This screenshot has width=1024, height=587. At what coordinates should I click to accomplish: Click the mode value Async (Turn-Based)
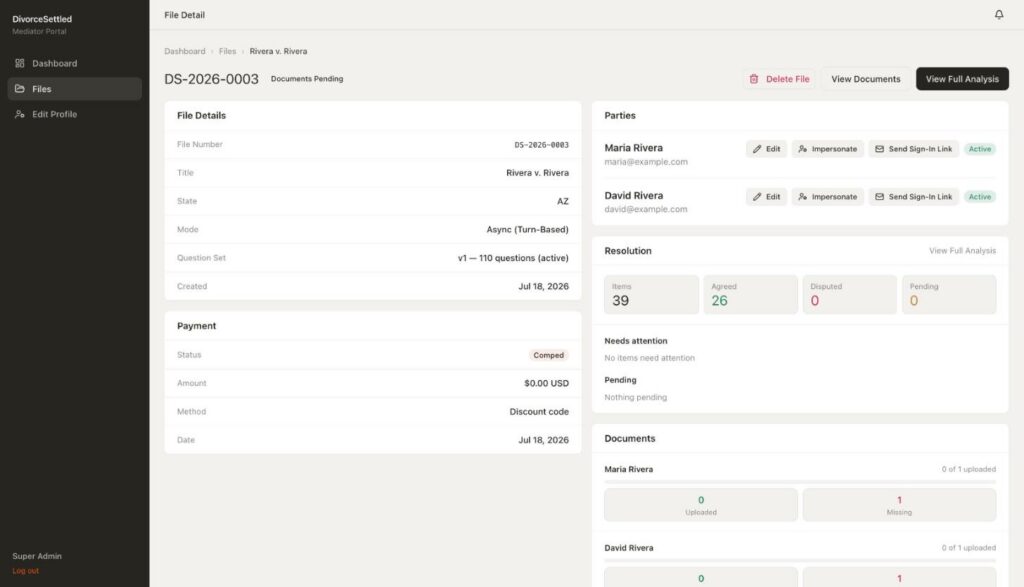528,230
